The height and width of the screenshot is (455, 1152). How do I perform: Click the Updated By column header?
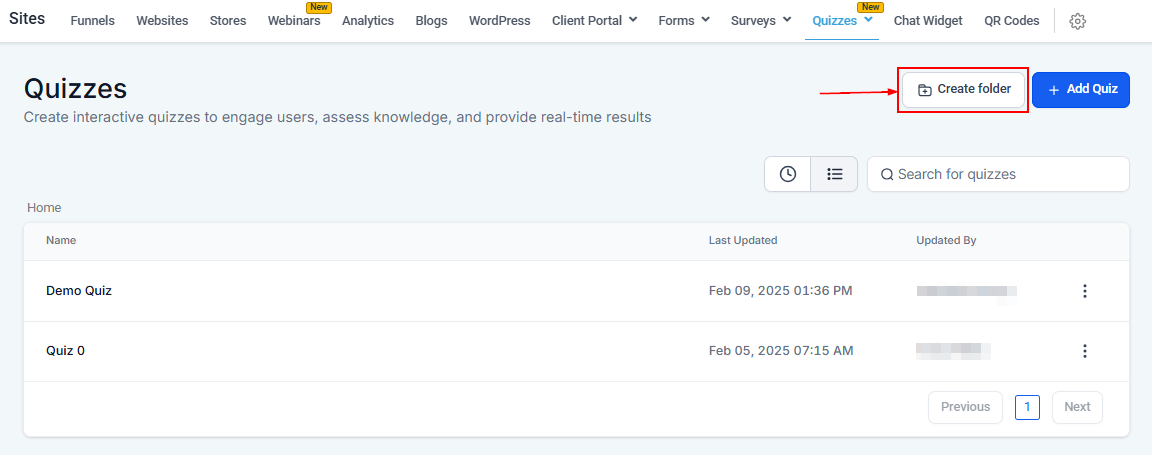[946, 240]
